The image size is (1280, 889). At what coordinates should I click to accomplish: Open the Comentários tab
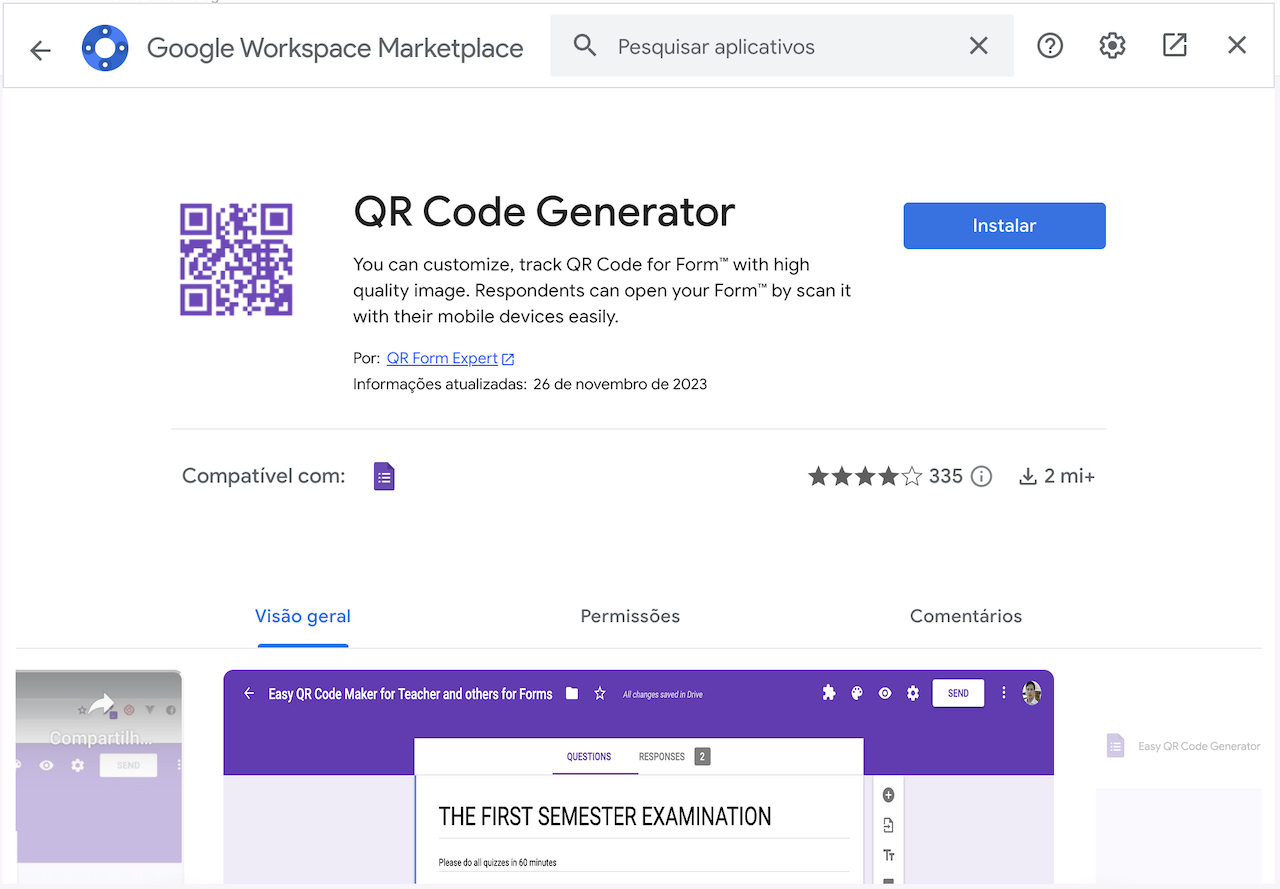point(966,616)
